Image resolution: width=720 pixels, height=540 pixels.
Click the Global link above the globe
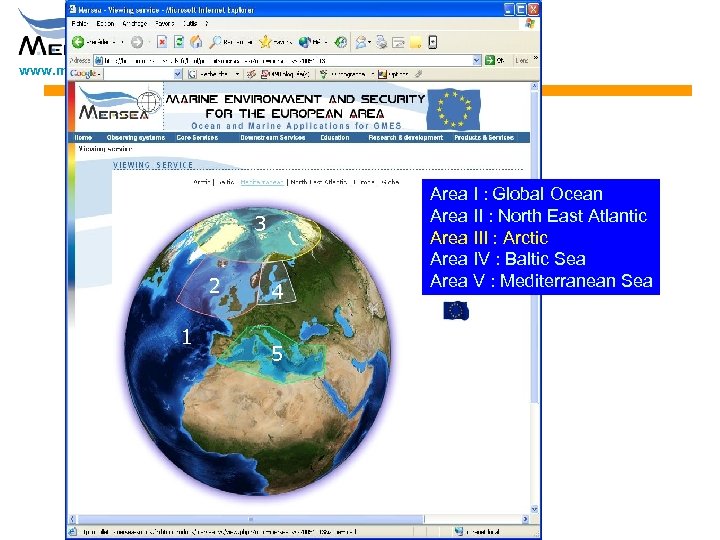coord(390,182)
